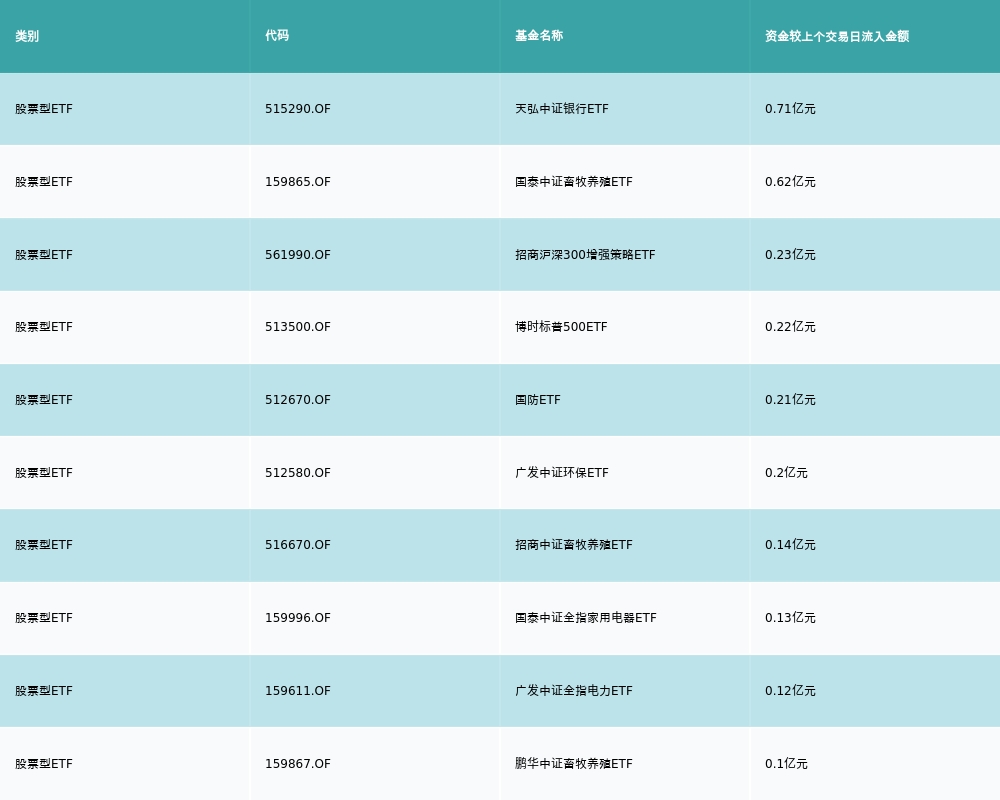The height and width of the screenshot is (800, 1000).
Task: Select code 159865.OF
Action: click(x=298, y=182)
